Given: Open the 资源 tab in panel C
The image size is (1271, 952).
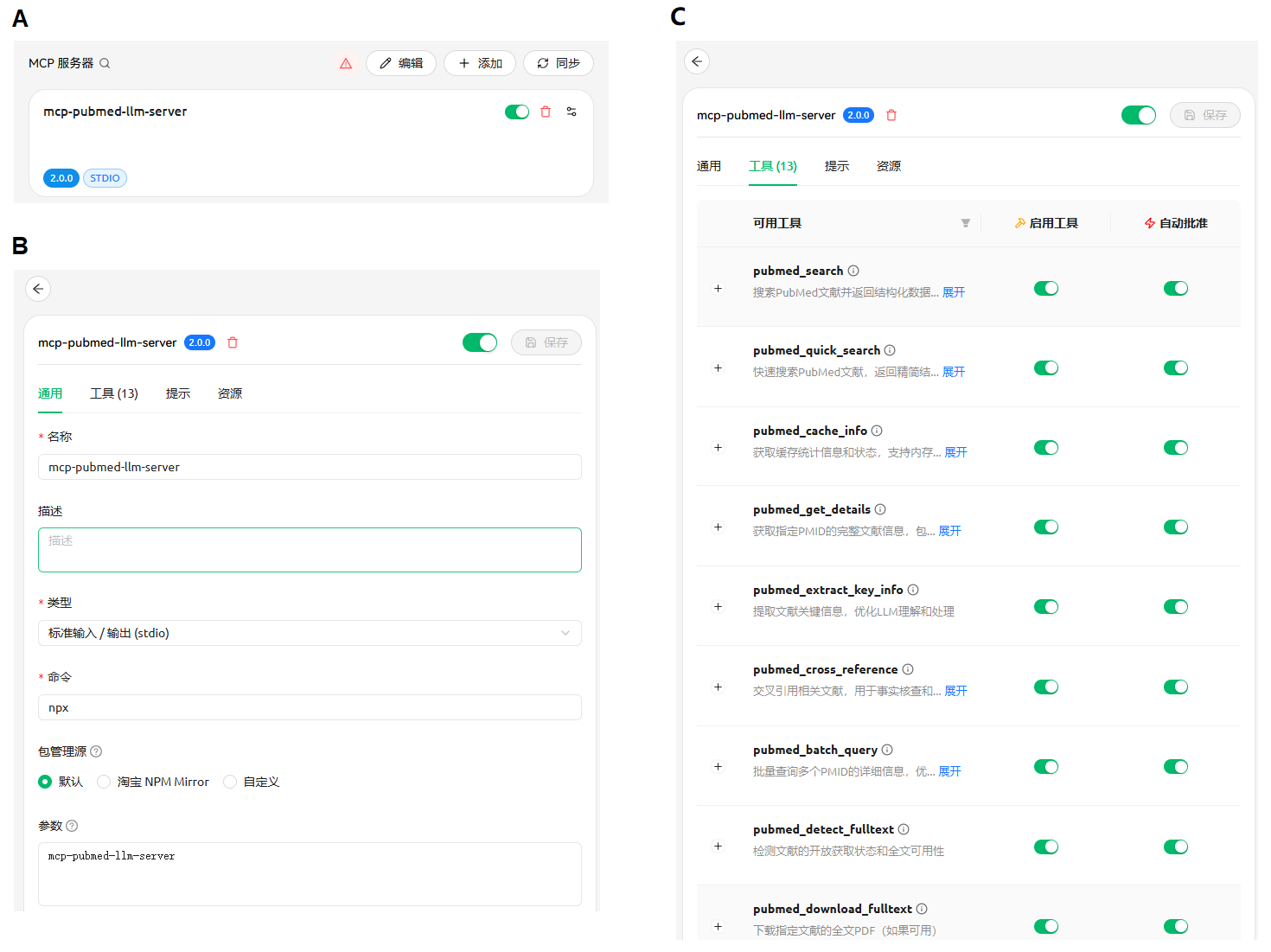Looking at the screenshot, I should (889, 166).
